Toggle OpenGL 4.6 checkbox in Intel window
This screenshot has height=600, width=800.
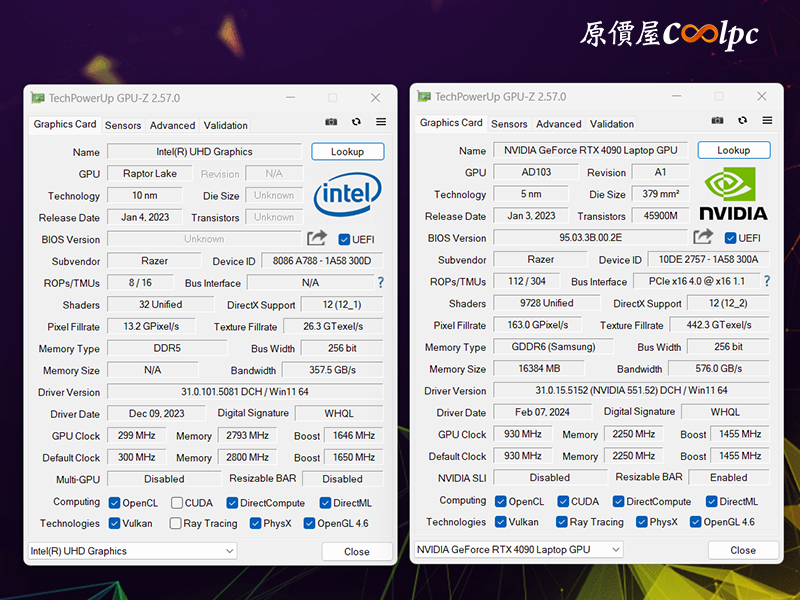(x=309, y=523)
